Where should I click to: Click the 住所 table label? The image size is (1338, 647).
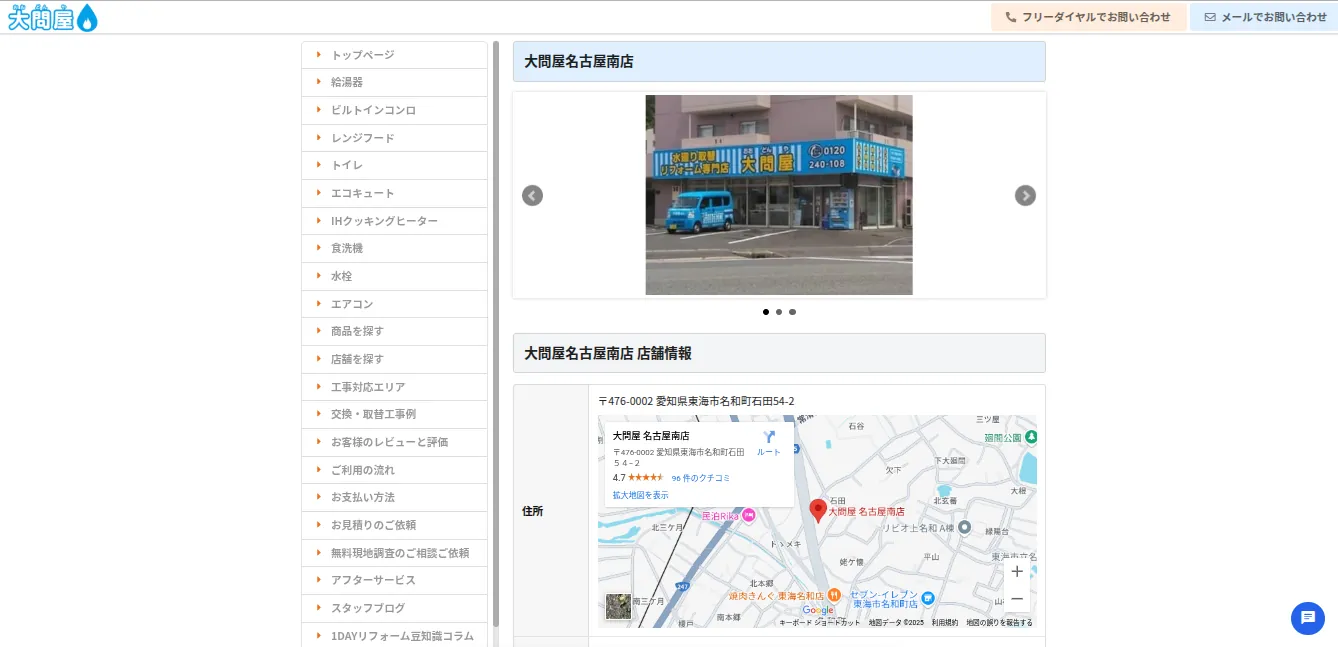532,511
